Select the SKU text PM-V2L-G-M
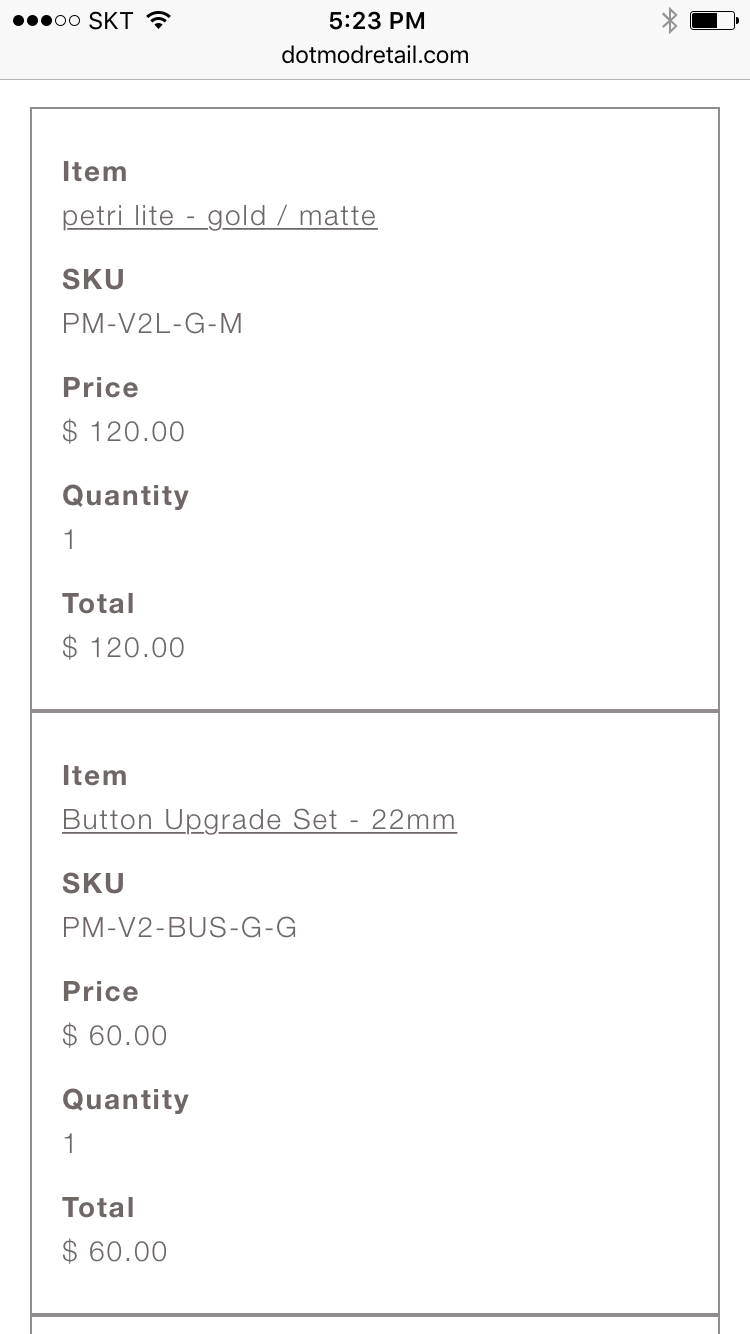The image size is (750, 1334). (152, 324)
